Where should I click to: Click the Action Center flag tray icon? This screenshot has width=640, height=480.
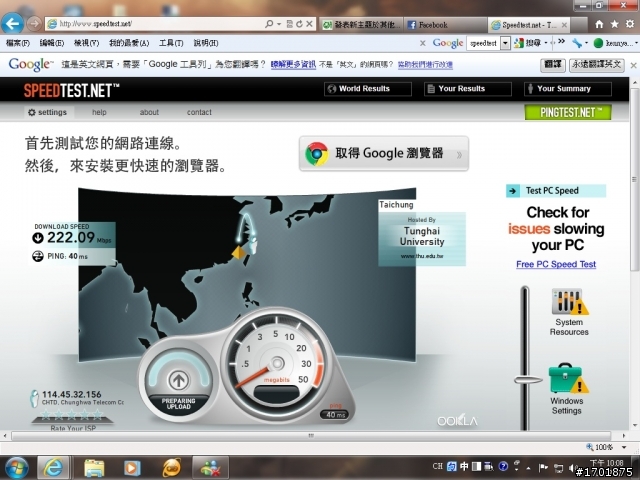tap(543, 468)
